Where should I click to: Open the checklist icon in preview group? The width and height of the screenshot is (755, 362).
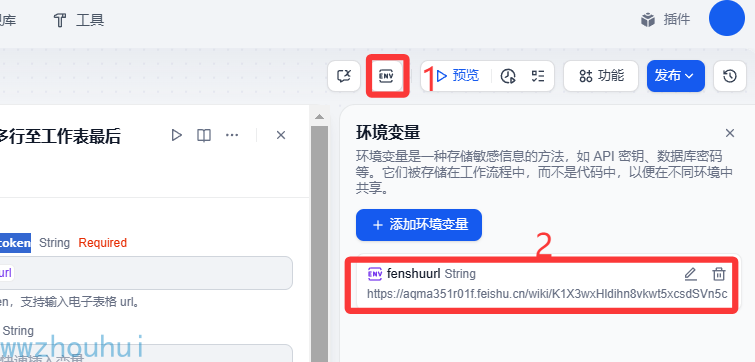coord(538,76)
